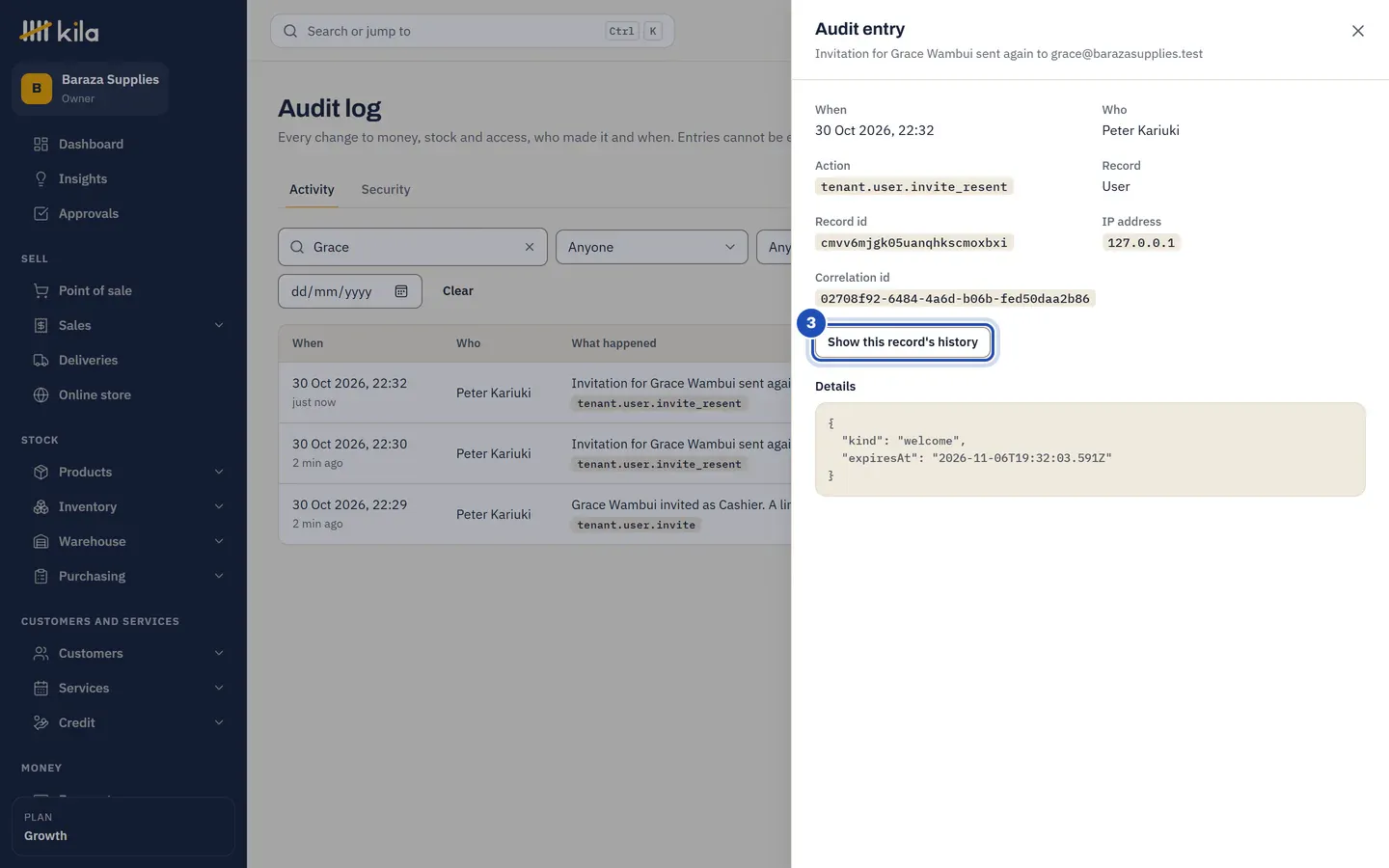Click the Products box icon
Screen dimensions: 1389x868
tap(41, 472)
